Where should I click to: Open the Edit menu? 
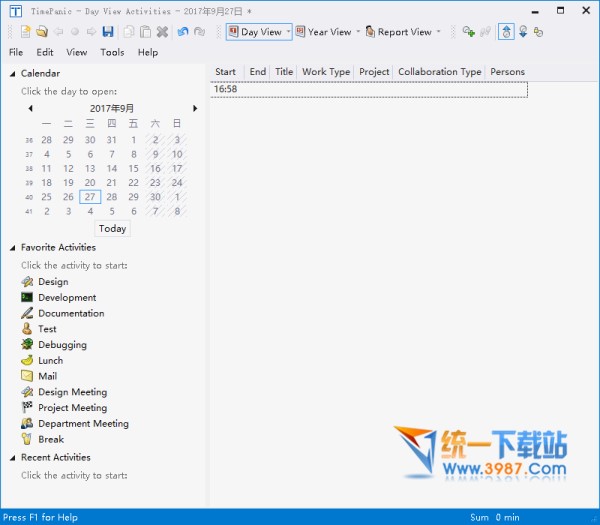pos(45,52)
